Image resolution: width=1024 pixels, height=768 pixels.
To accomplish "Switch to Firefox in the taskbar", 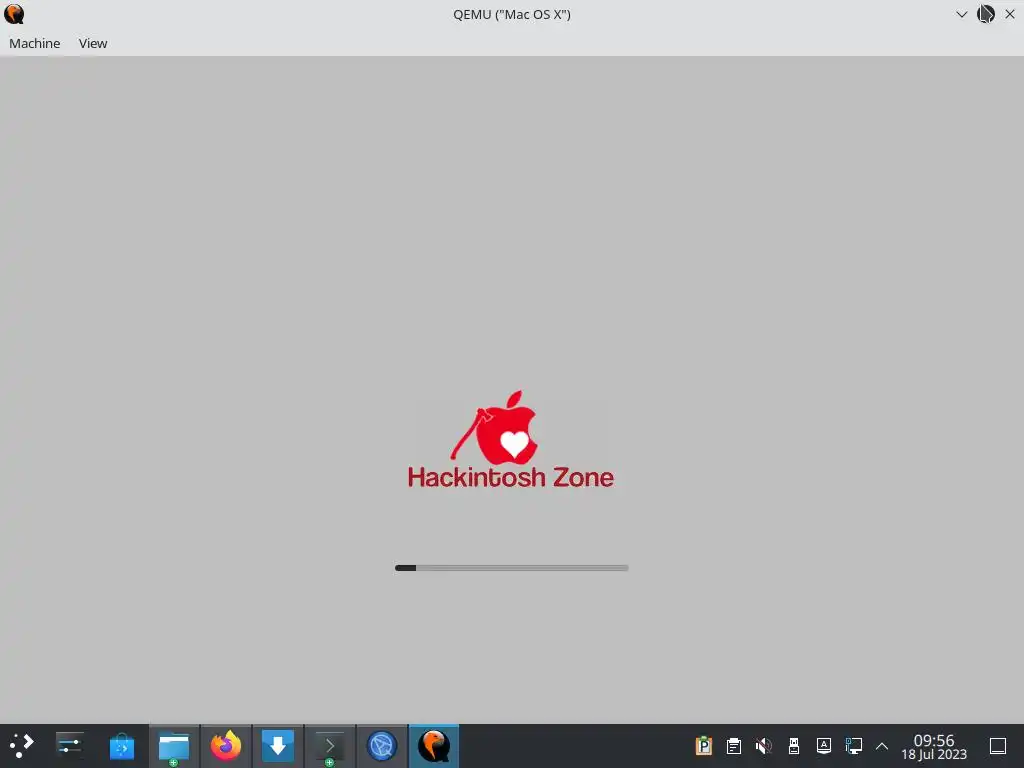I will point(225,746).
